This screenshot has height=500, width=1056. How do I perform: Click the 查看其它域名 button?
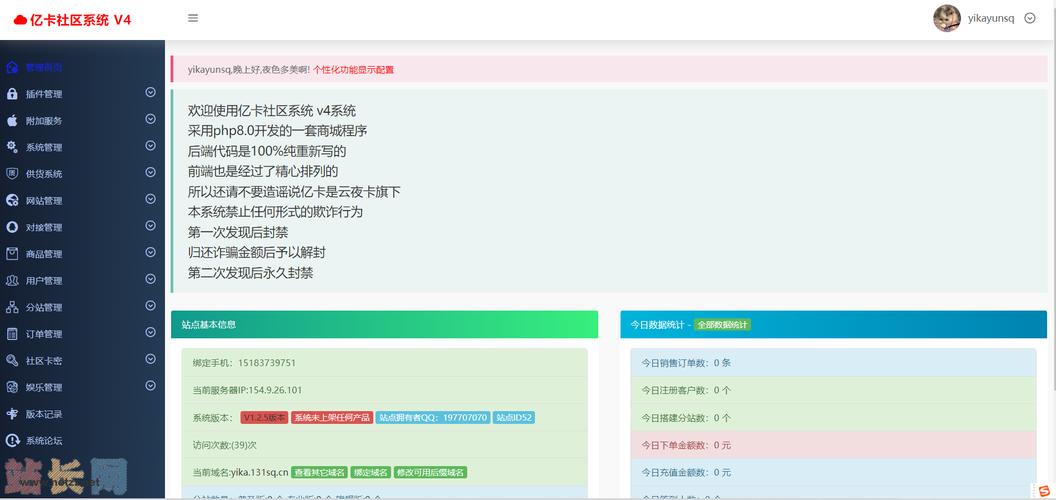pos(320,472)
